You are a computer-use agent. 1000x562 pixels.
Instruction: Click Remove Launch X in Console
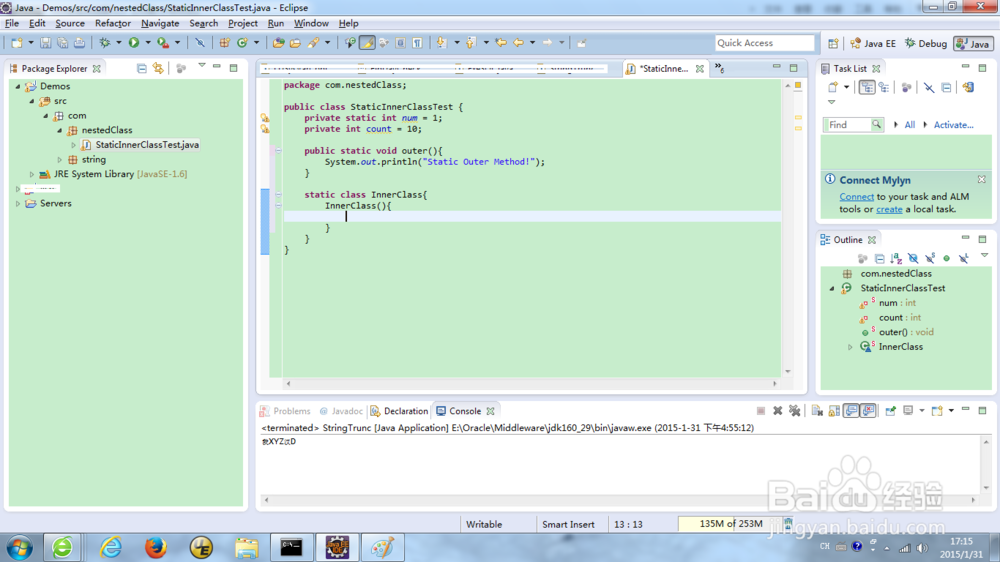pyautogui.click(x=777, y=411)
